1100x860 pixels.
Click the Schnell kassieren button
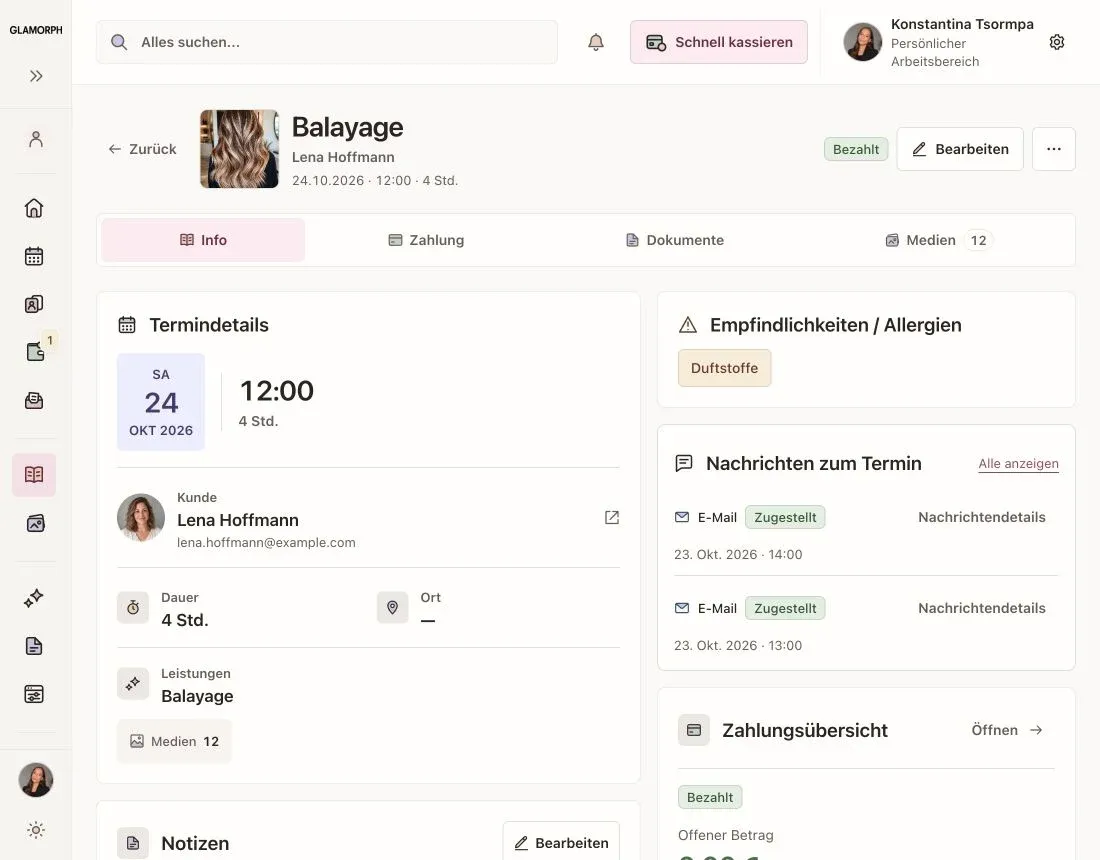tap(718, 42)
